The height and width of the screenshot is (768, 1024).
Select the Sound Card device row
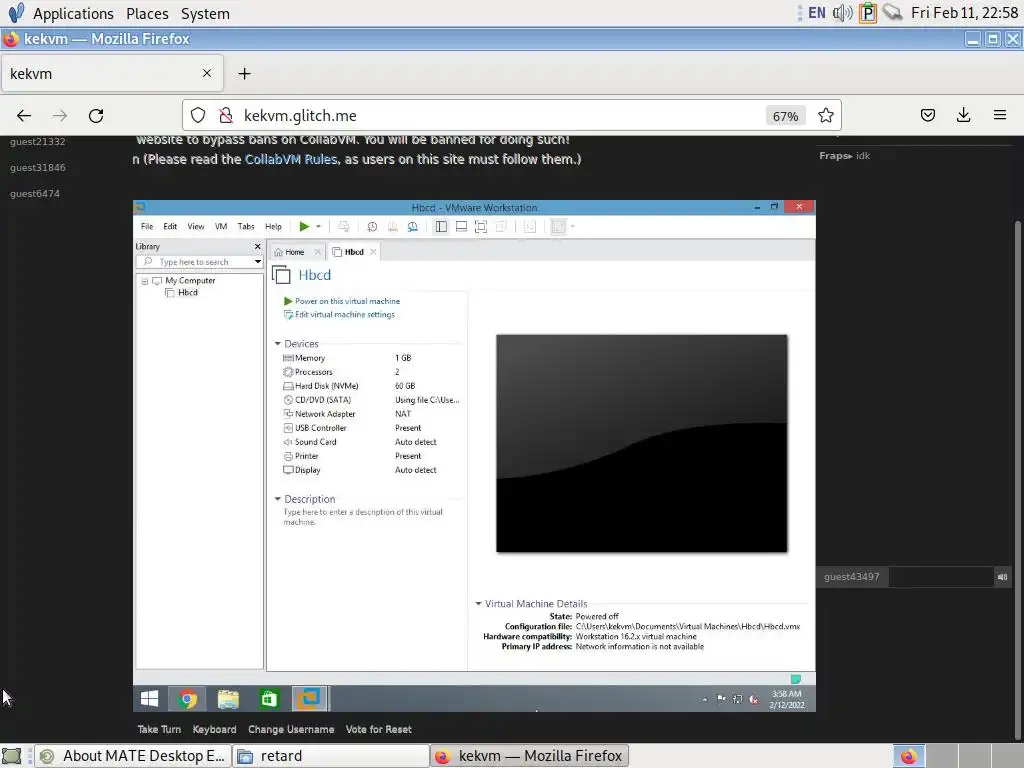point(371,442)
